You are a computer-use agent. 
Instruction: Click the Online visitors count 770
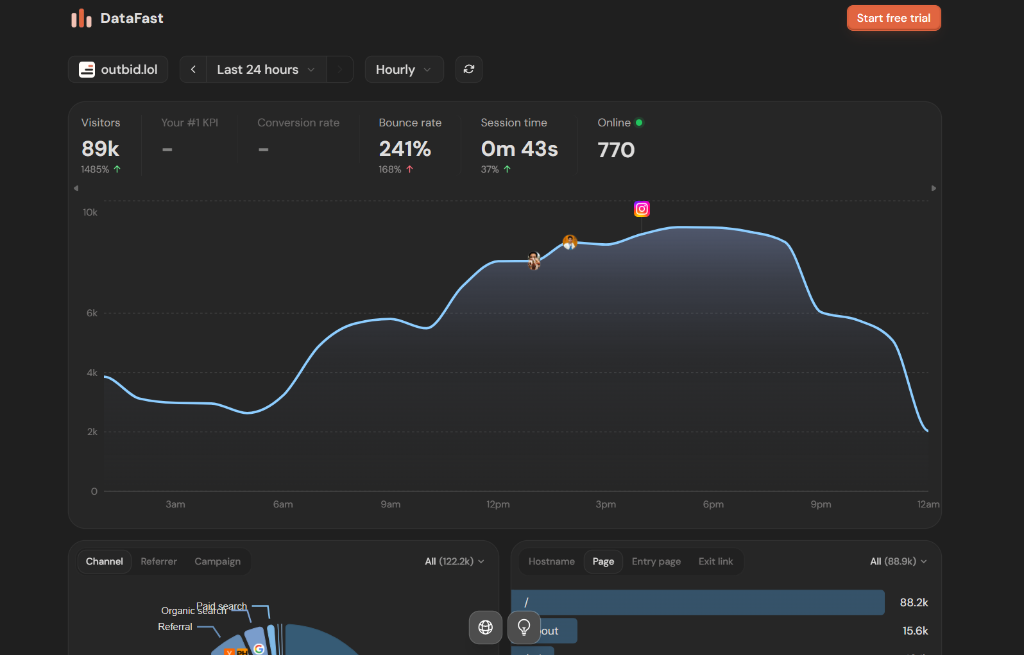click(616, 150)
